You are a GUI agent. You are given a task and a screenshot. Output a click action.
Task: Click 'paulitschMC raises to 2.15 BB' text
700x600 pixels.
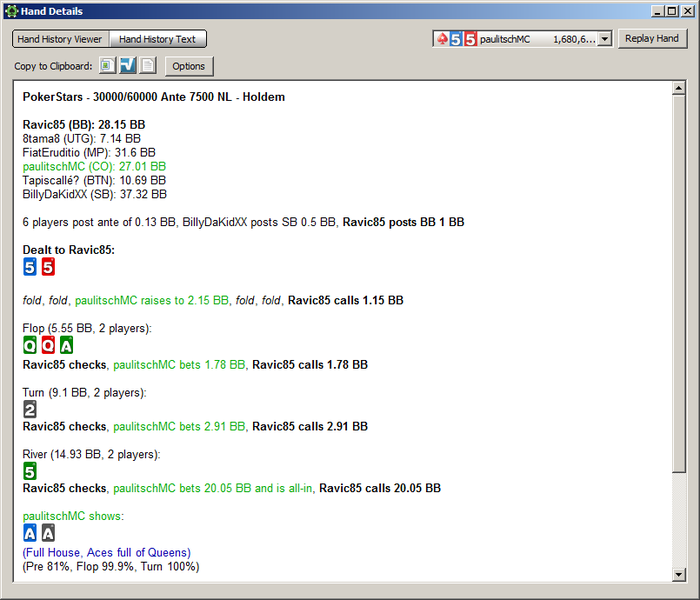pos(152,300)
